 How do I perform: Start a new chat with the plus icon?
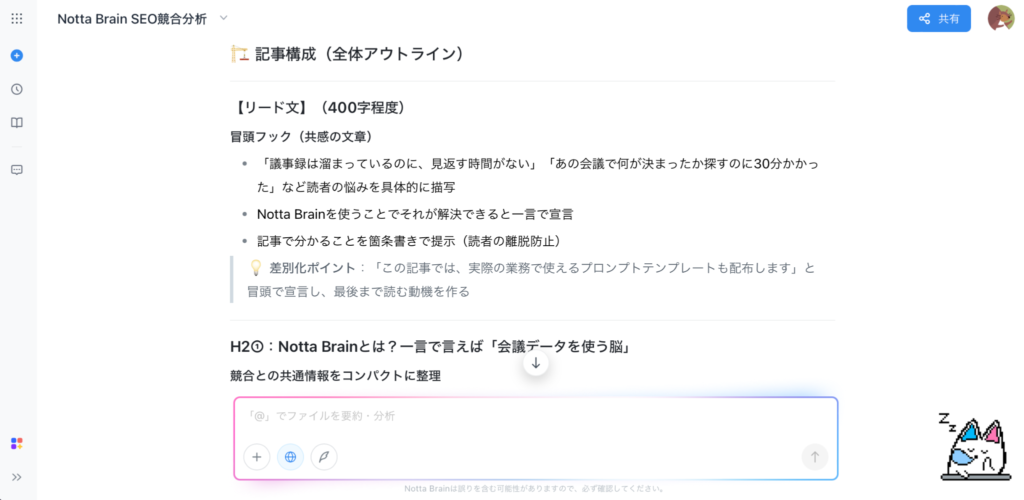(x=17, y=55)
